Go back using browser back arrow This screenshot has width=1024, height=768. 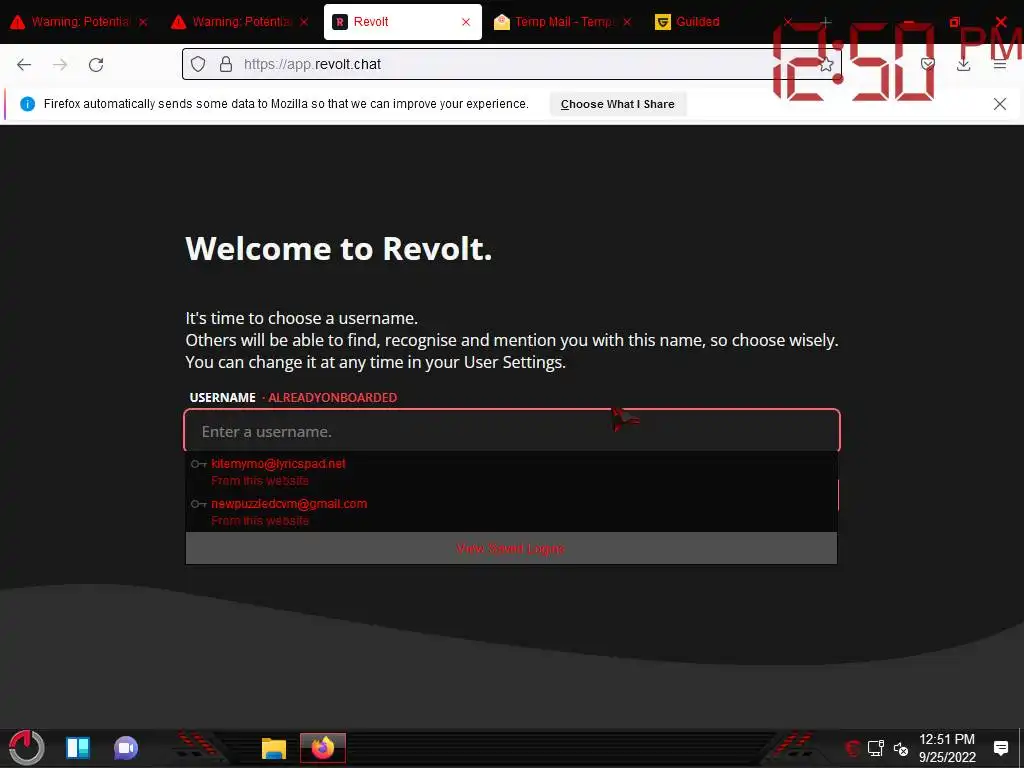tap(24, 64)
